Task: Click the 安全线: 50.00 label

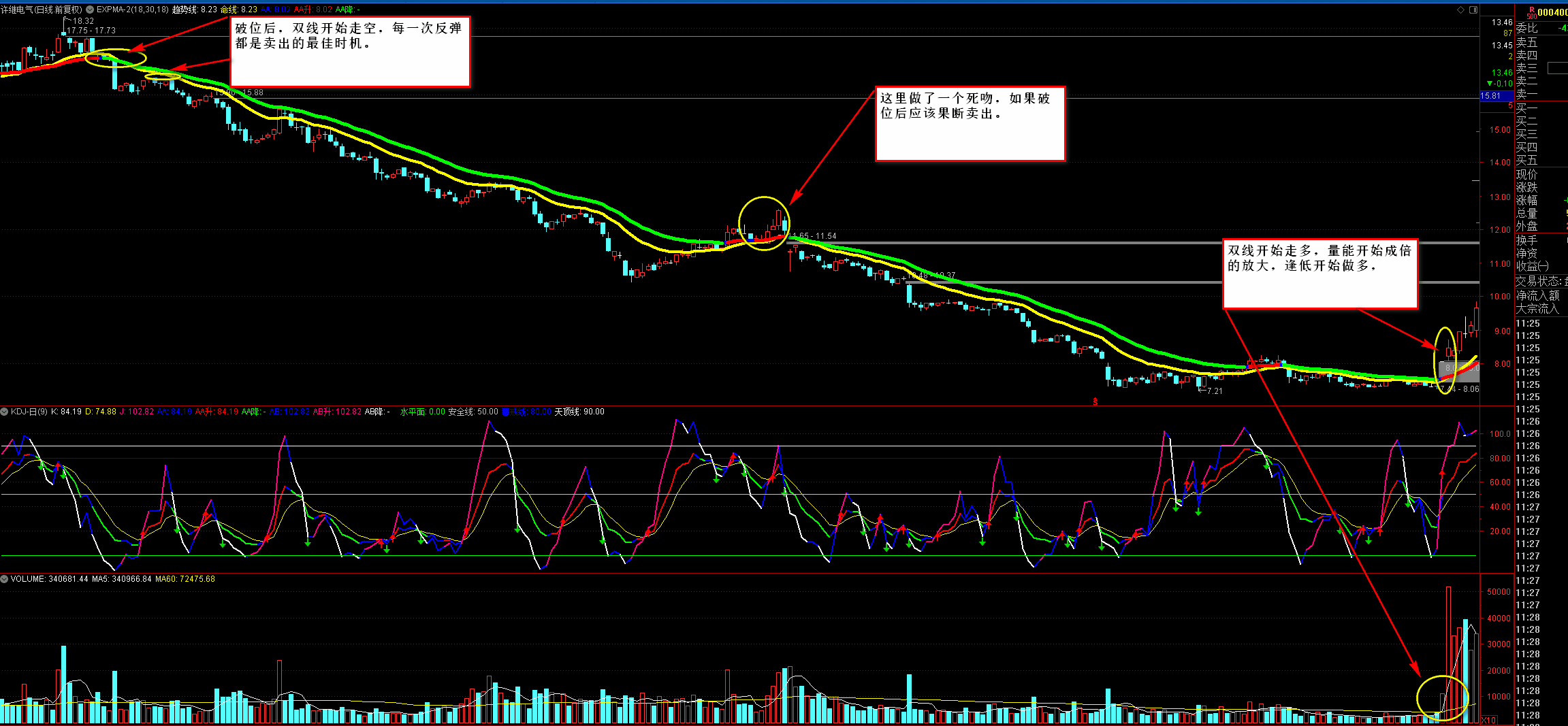Action: tap(473, 412)
